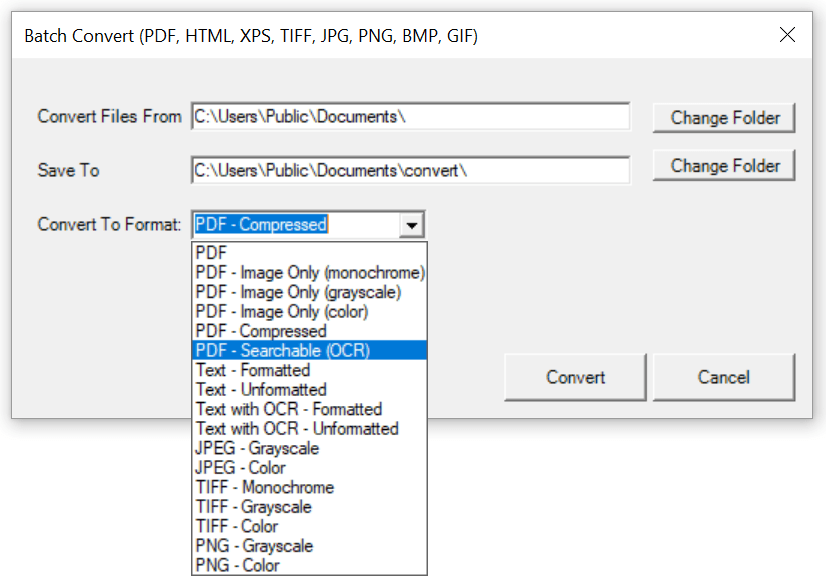826x583 pixels.
Task: Select PNG - Color conversion format
Action: tap(237, 565)
